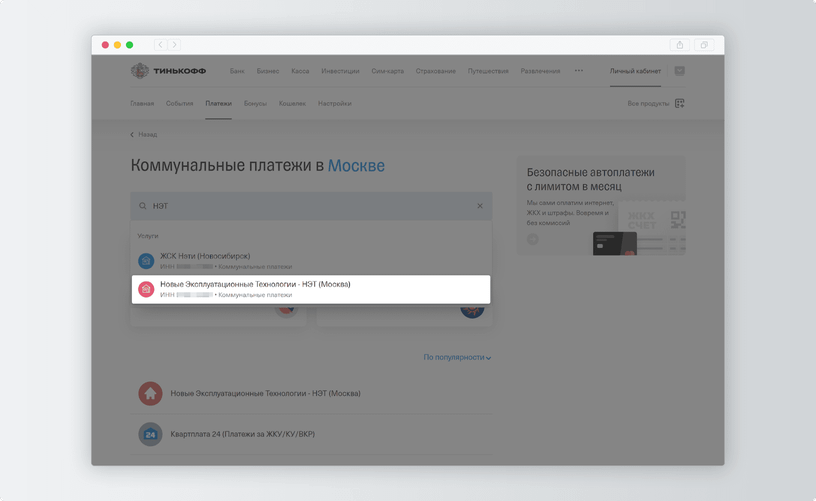The image size is (816, 501).
Task: Open Личный кабинет
Action: 635,71
